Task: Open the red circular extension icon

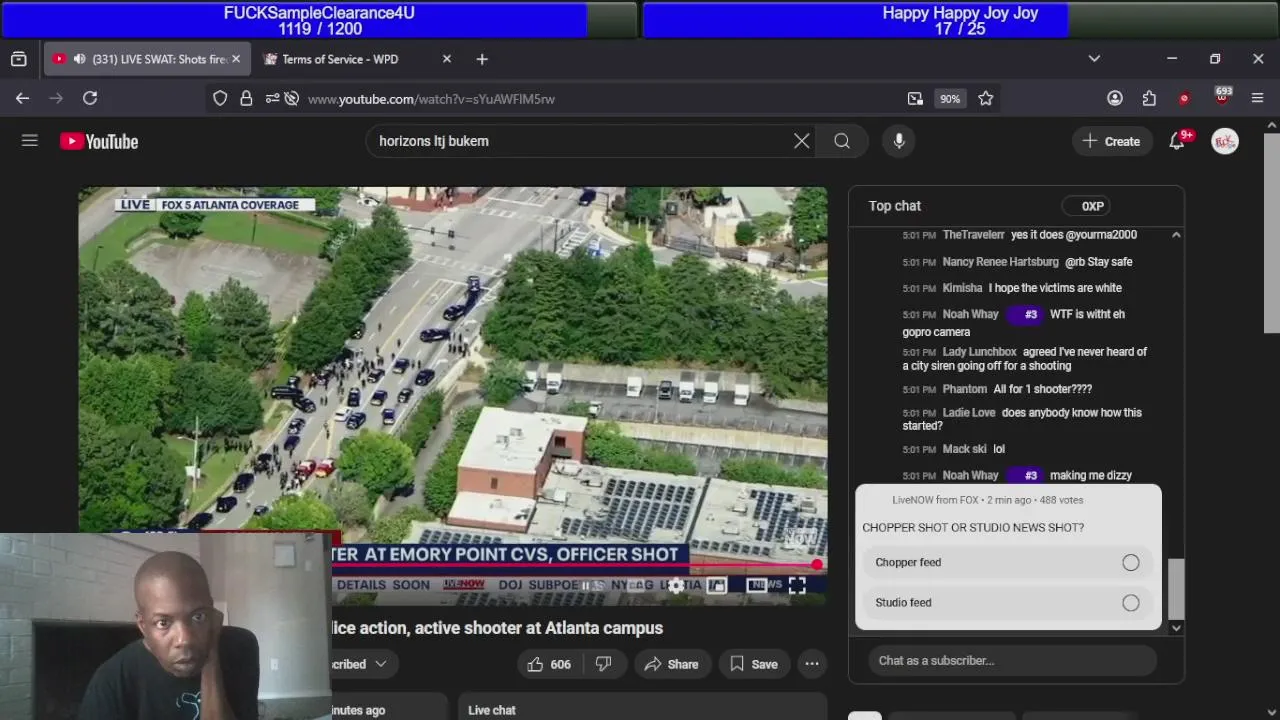Action: [1185, 98]
